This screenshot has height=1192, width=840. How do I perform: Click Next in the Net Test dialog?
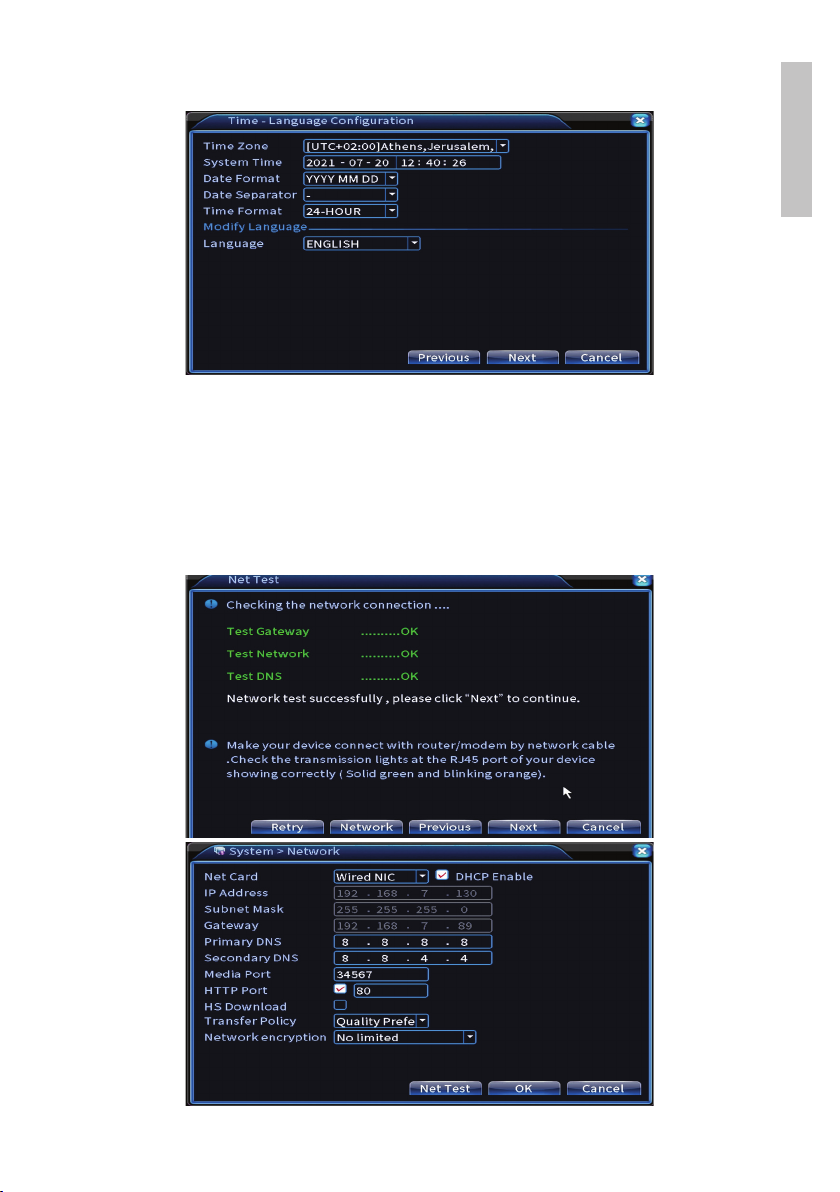(x=524, y=827)
